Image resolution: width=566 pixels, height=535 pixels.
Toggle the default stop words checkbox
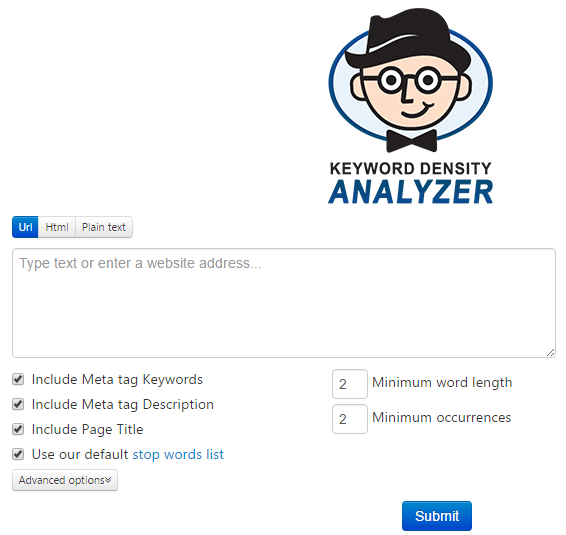[x=18, y=454]
